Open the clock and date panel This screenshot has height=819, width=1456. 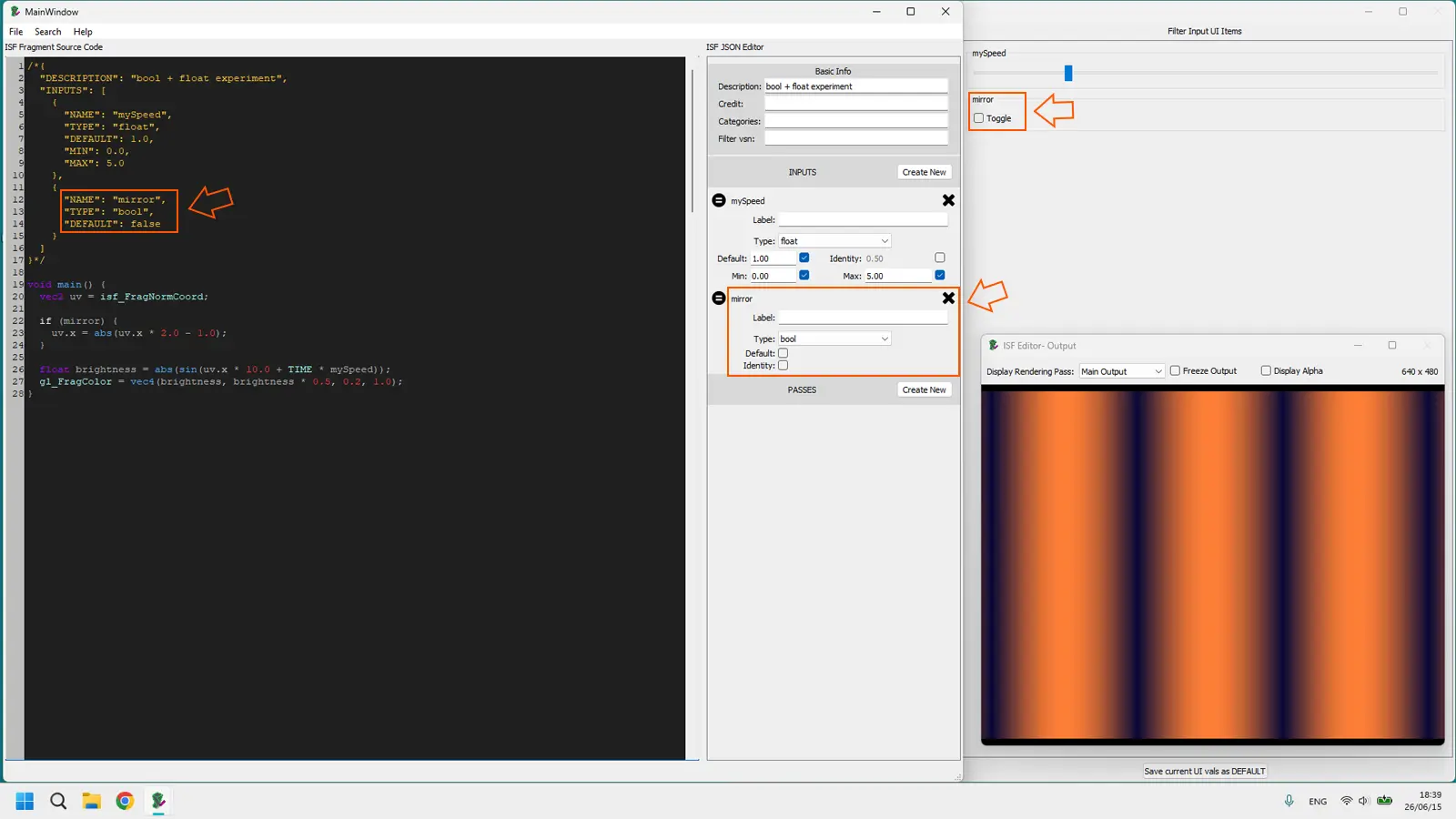pos(1422,801)
